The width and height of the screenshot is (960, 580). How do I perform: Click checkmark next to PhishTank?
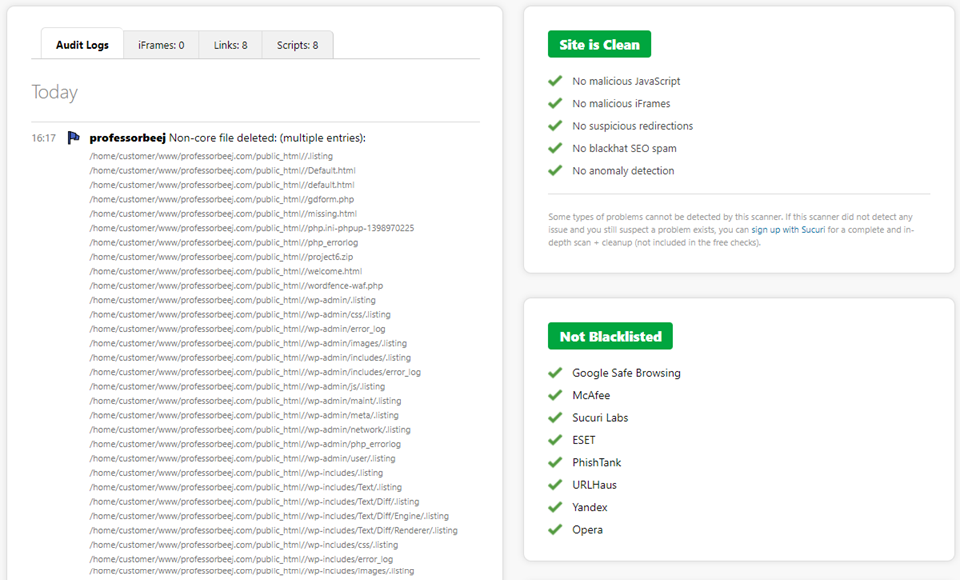point(555,462)
